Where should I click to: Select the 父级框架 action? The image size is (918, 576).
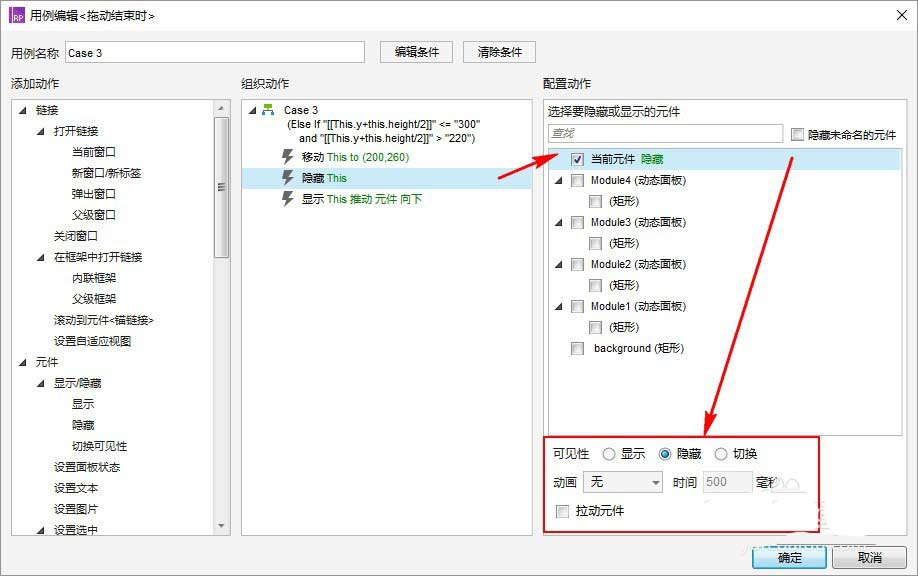click(94, 299)
